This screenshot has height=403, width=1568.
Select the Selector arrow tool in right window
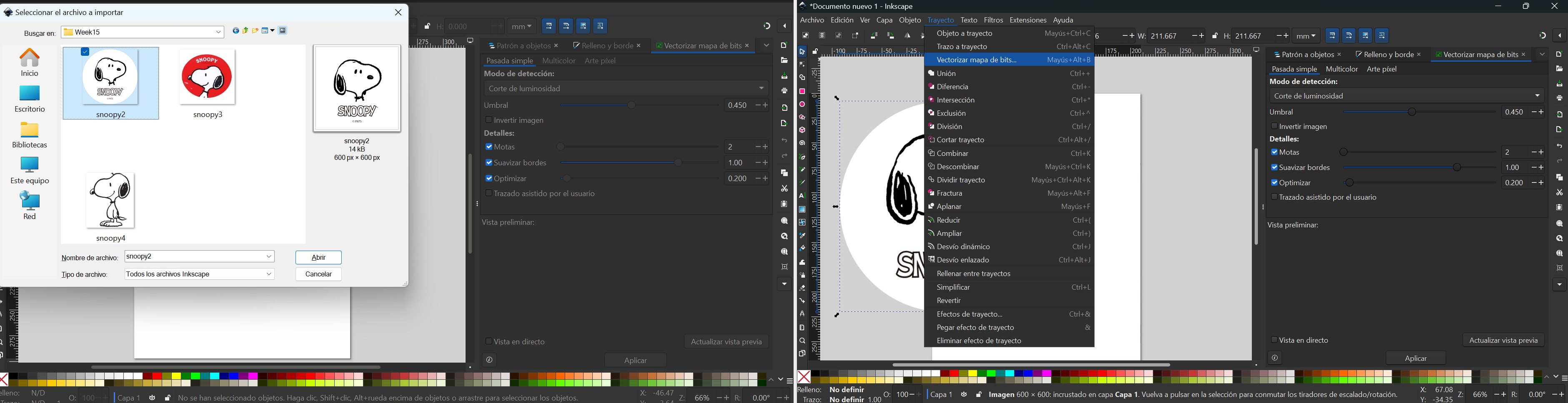pos(802,52)
